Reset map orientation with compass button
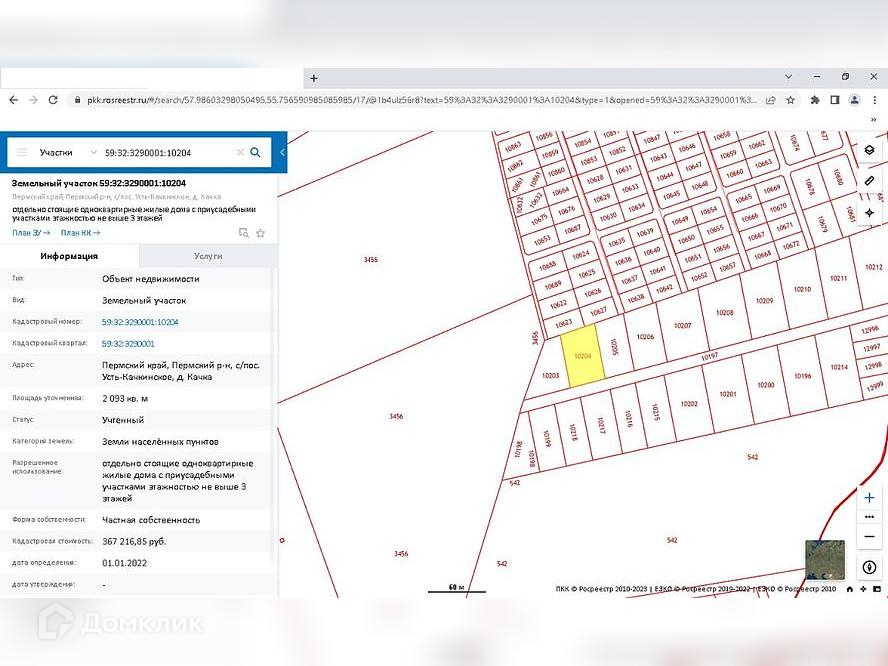Image resolution: width=888 pixels, height=666 pixels. [x=869, y=567]
